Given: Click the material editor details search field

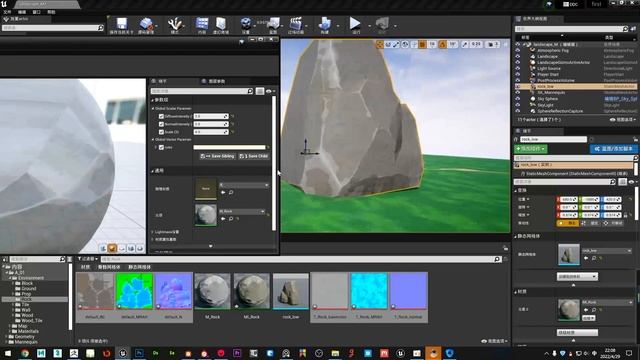Looking at the screenshot, I should pyautogui.click(x=202, y=91).
